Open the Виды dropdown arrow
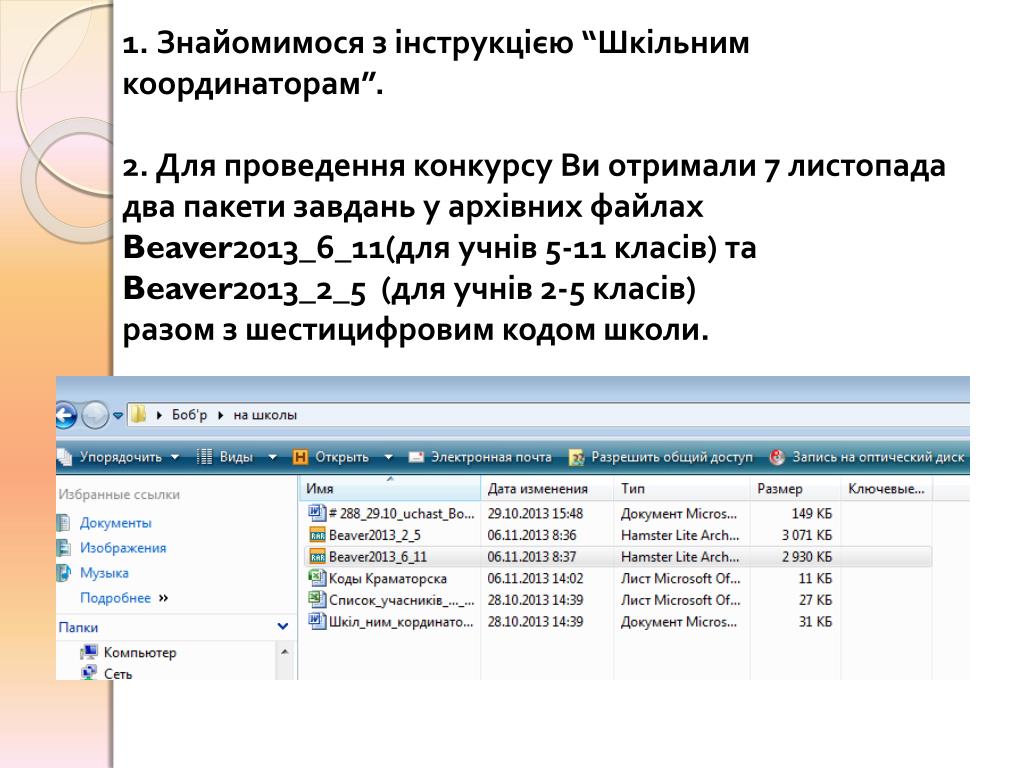 coord(272,457)
